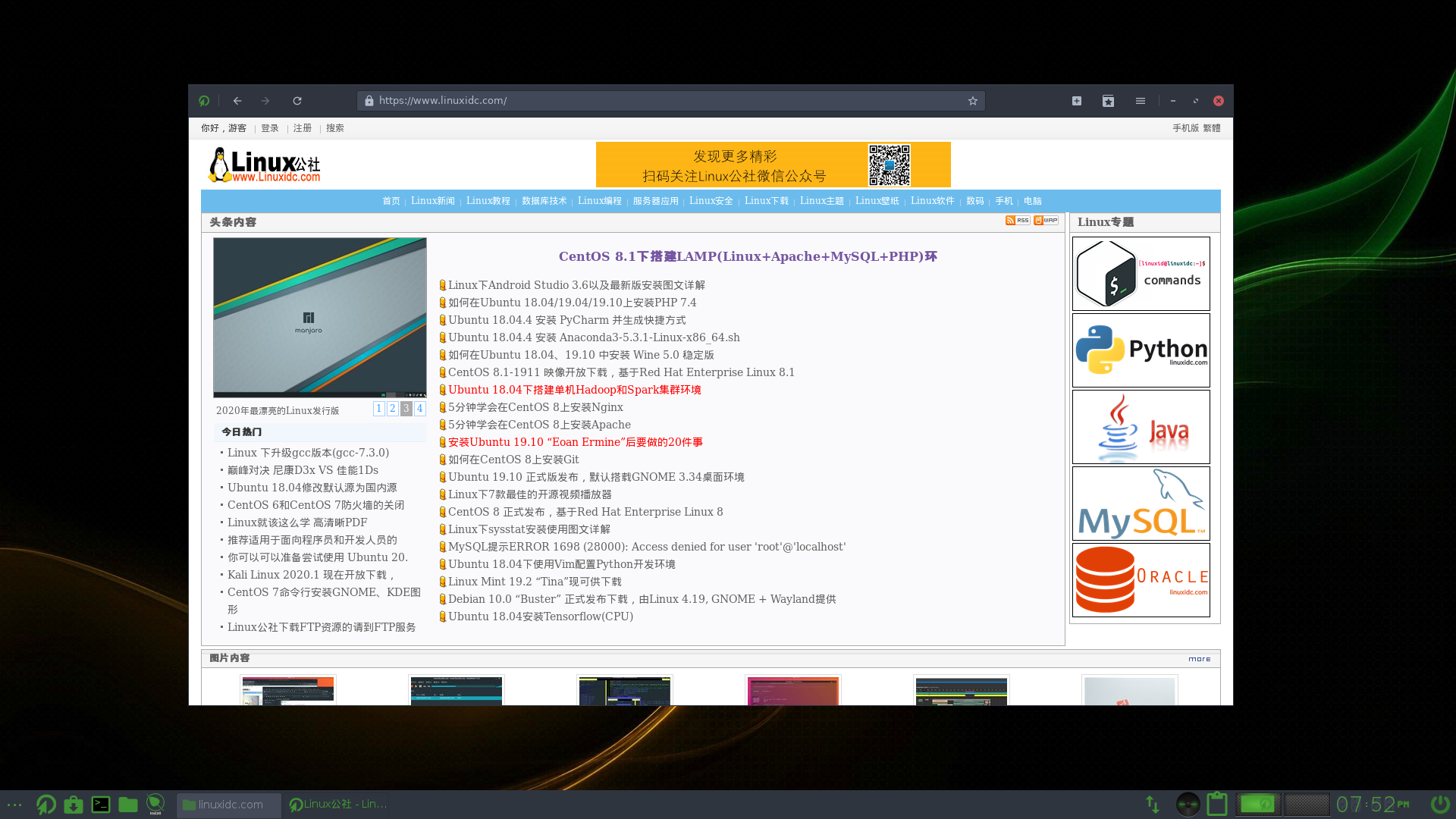
Task: Click the padlock icon in address bar
Action: coord(369,101)
